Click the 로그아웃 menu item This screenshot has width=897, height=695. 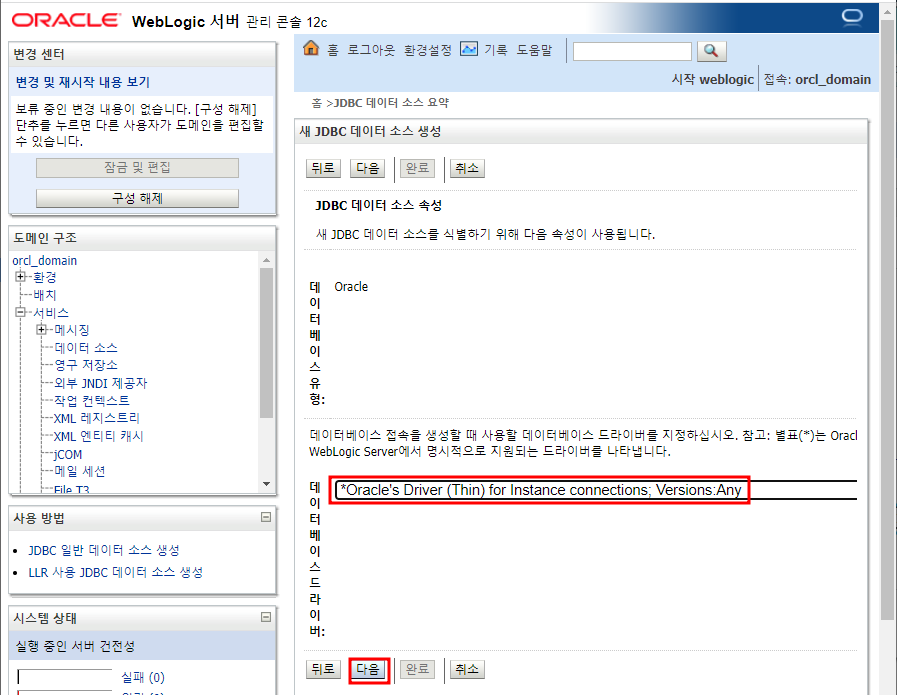371,50
